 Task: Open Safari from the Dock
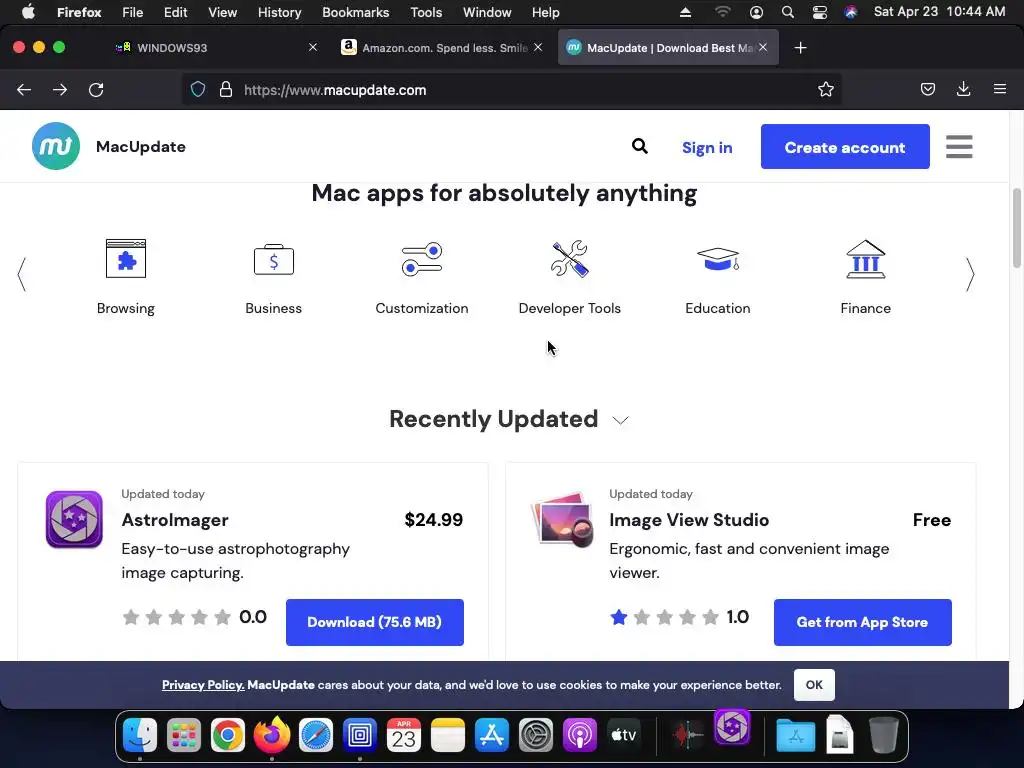tap(315, 735)
